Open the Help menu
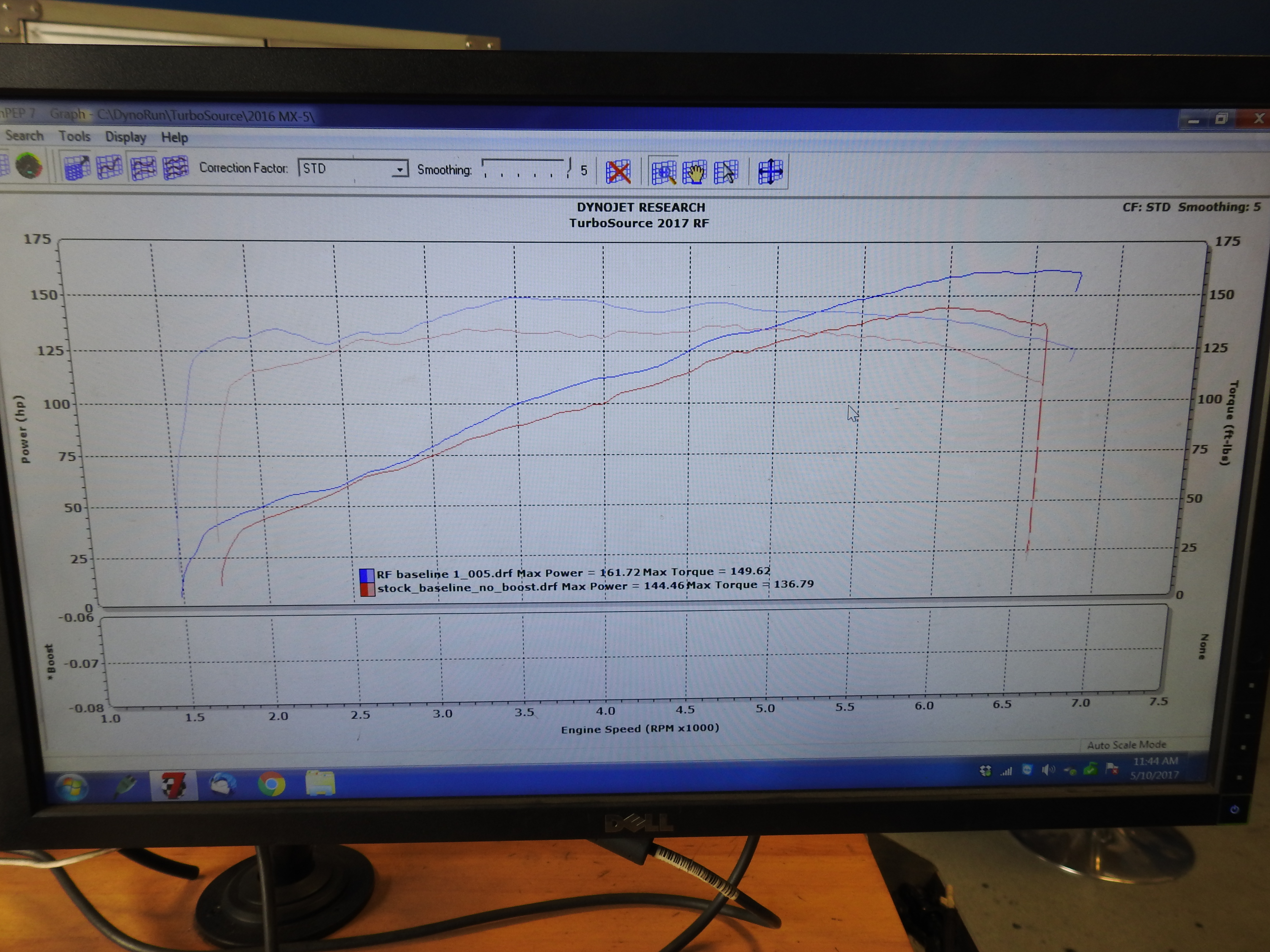 tap(174, 138)
